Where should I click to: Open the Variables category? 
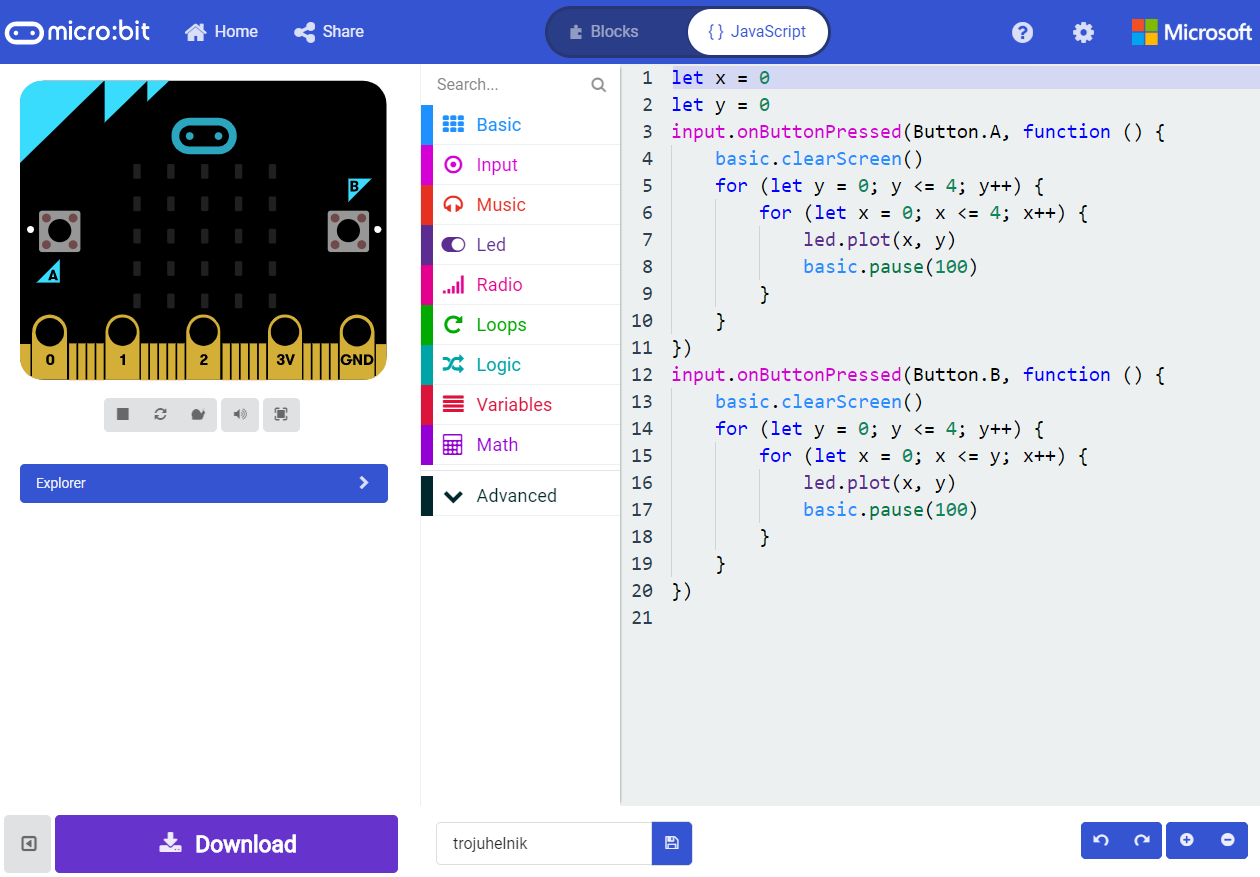tap(512, 404)
